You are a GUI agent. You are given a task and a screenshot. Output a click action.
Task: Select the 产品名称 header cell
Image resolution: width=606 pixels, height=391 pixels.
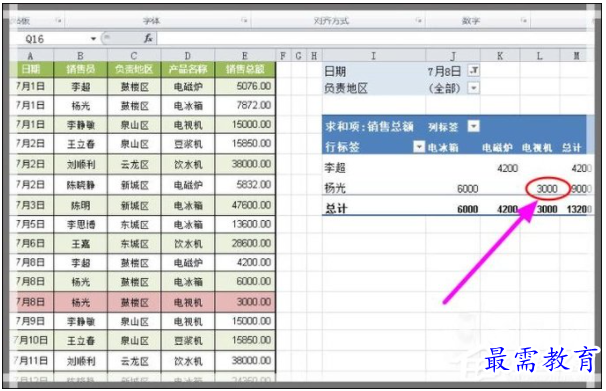point(187,69)
